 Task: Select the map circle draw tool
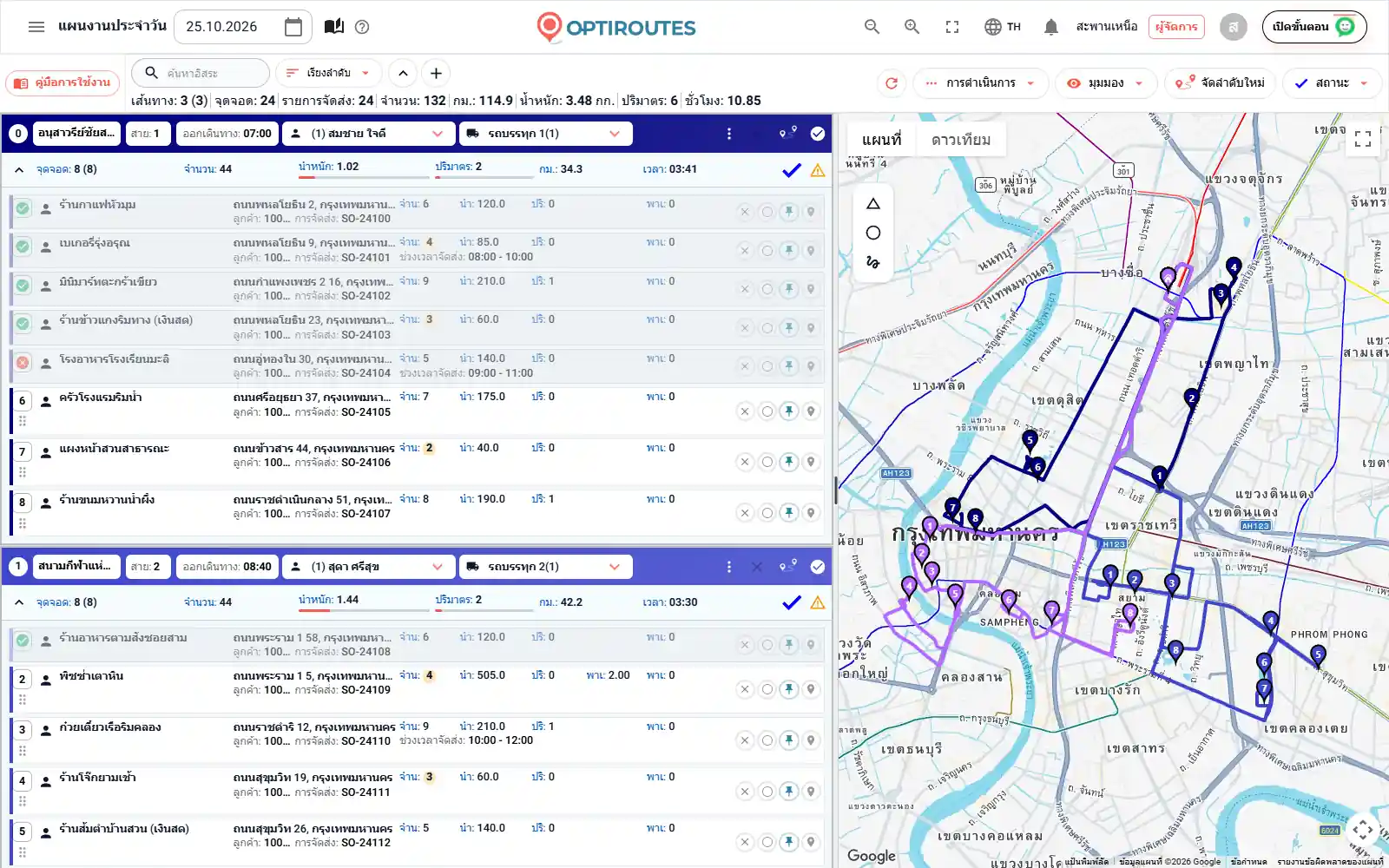pyautogui.click(x=873, y=233)
